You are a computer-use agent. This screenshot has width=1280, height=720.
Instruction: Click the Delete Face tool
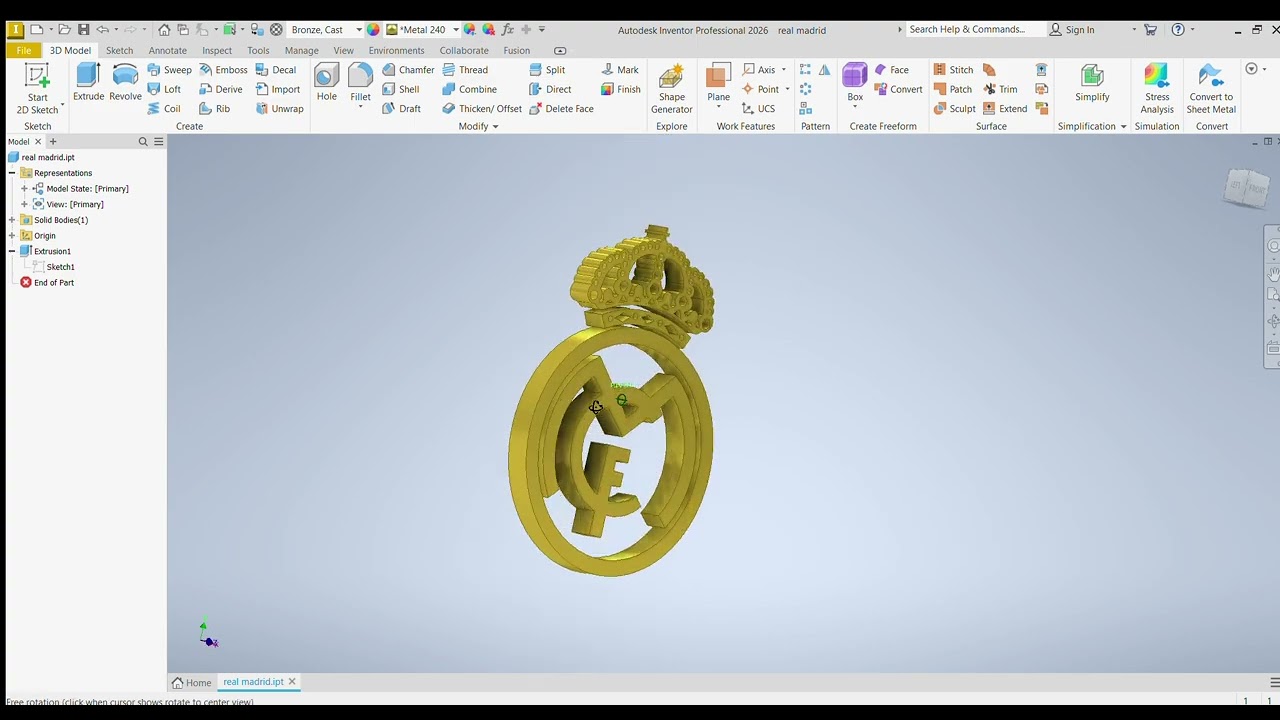[x=561, y=108]
